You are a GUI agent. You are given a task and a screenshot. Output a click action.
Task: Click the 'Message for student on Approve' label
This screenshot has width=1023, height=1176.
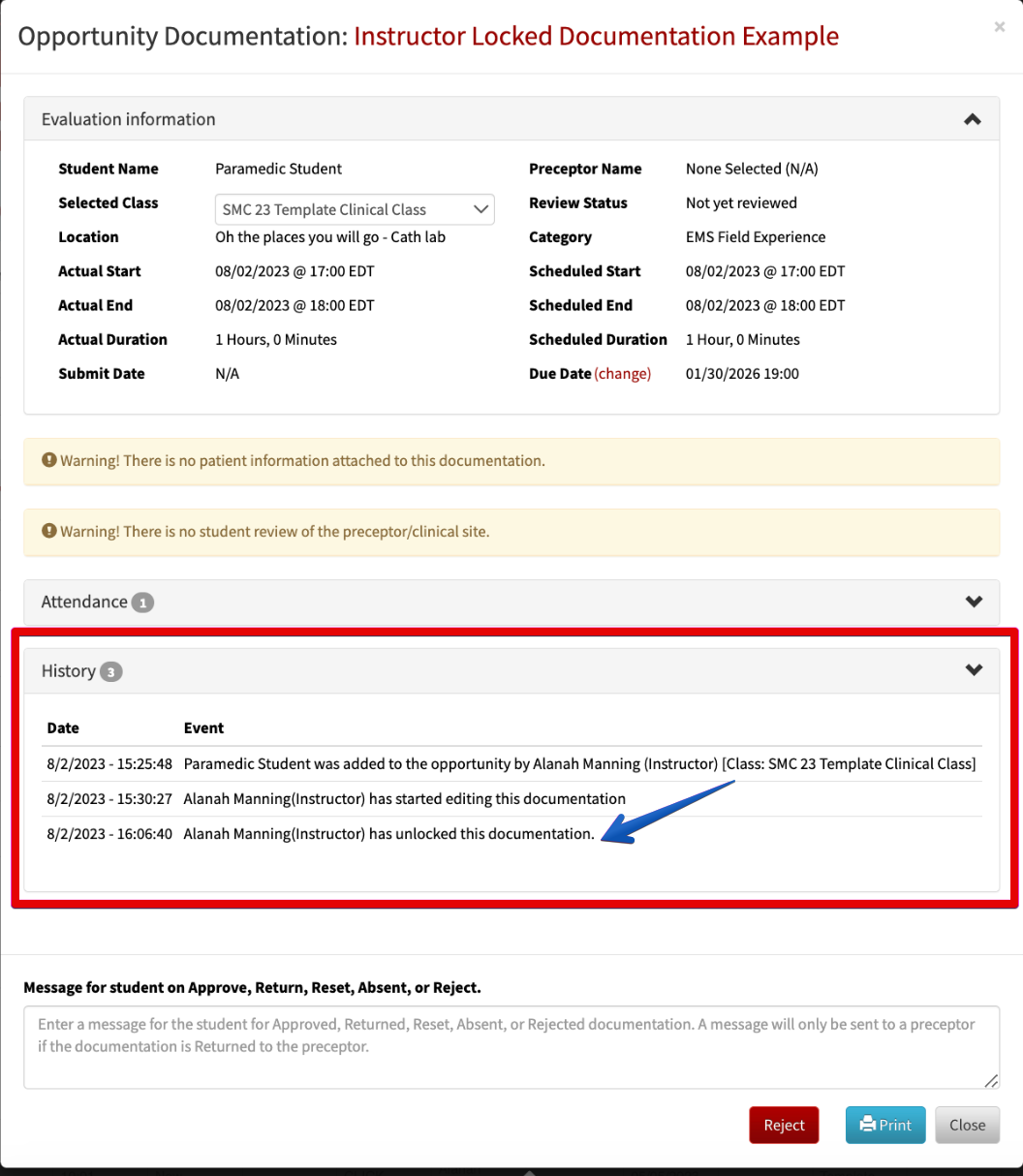[x=252, y=988]
